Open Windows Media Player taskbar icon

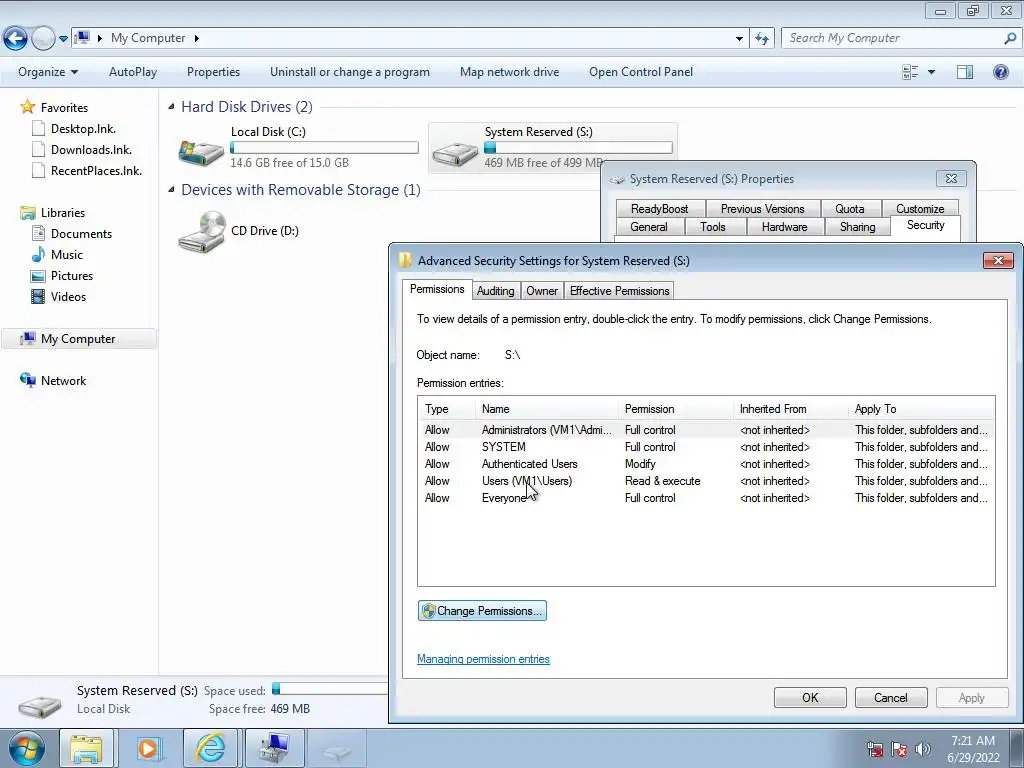tap(148, 748)
